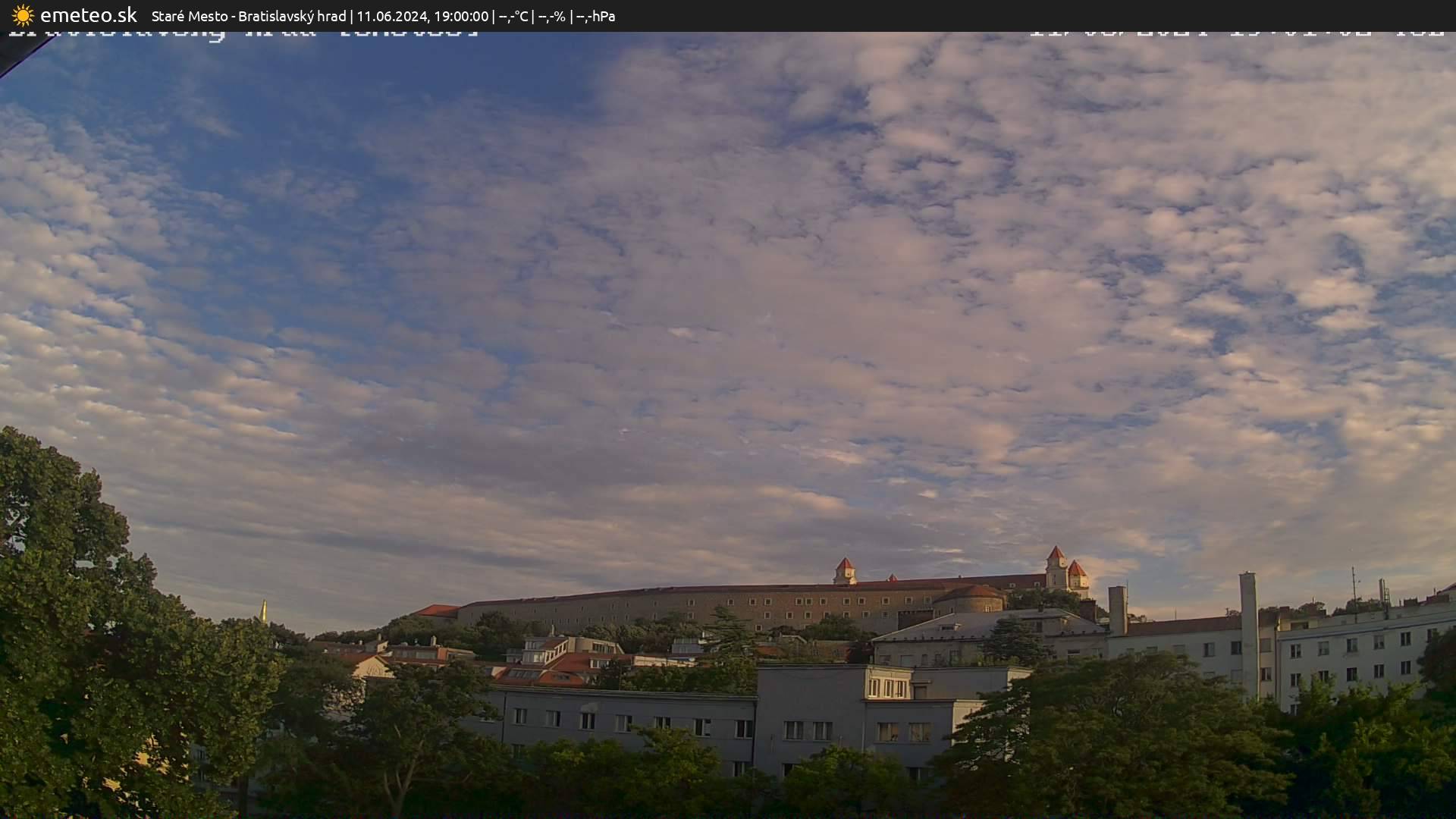Image resolution: width=1456 pixels, height=819 pixels.
Task: Click the humidity % reading in header
Action: pyautogui.click(x=551, y=16)
